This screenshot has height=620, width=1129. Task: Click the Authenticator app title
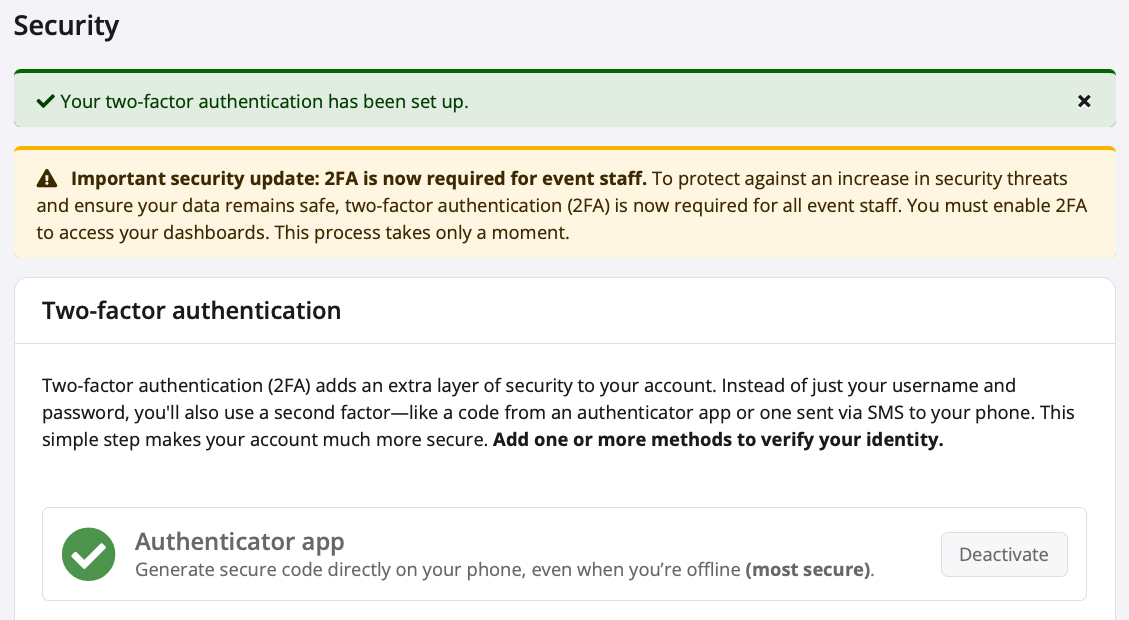click(239, 542)
